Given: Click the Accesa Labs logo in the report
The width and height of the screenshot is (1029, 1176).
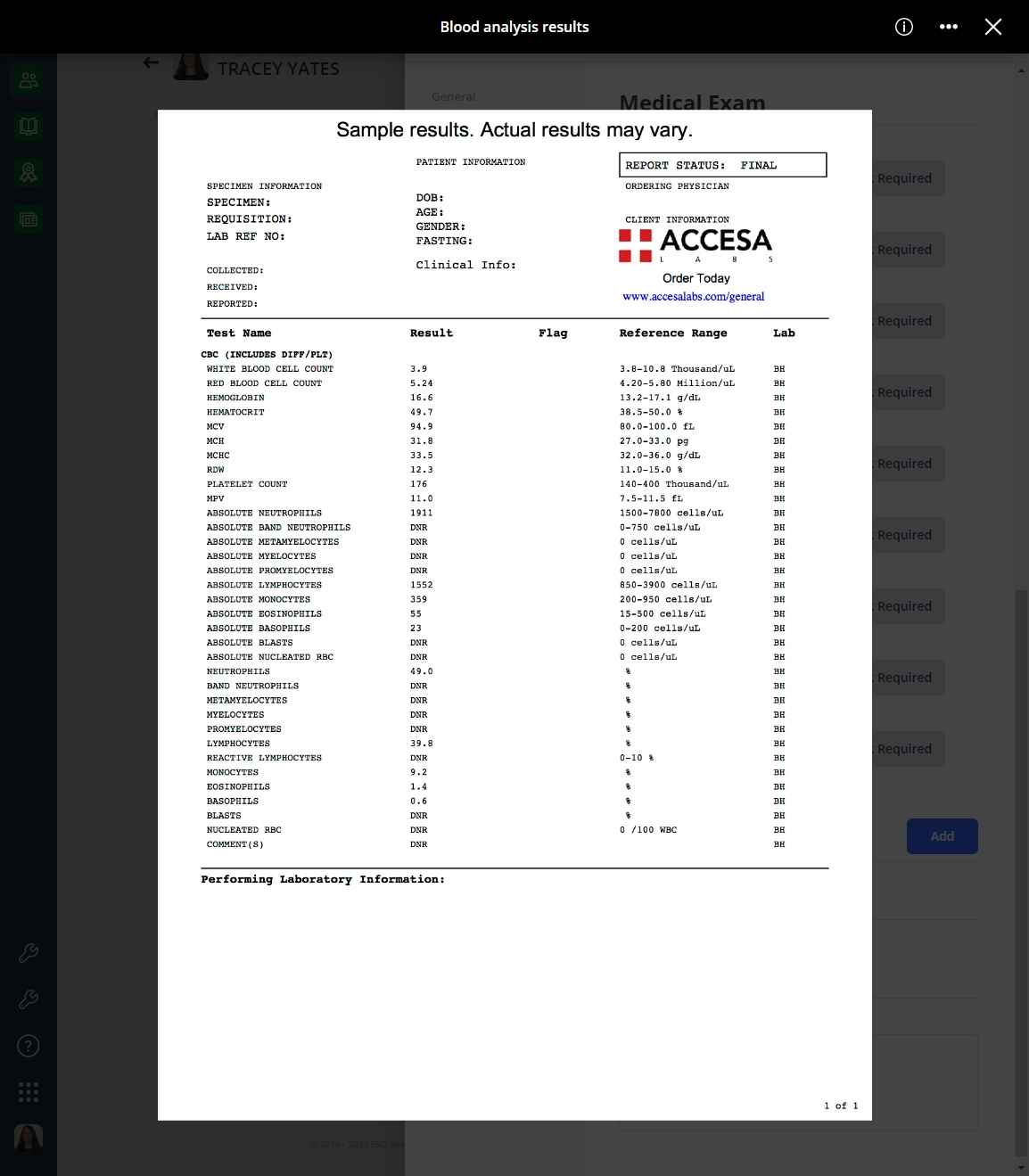Looking at the screenshot, I should tap(696, 245).
